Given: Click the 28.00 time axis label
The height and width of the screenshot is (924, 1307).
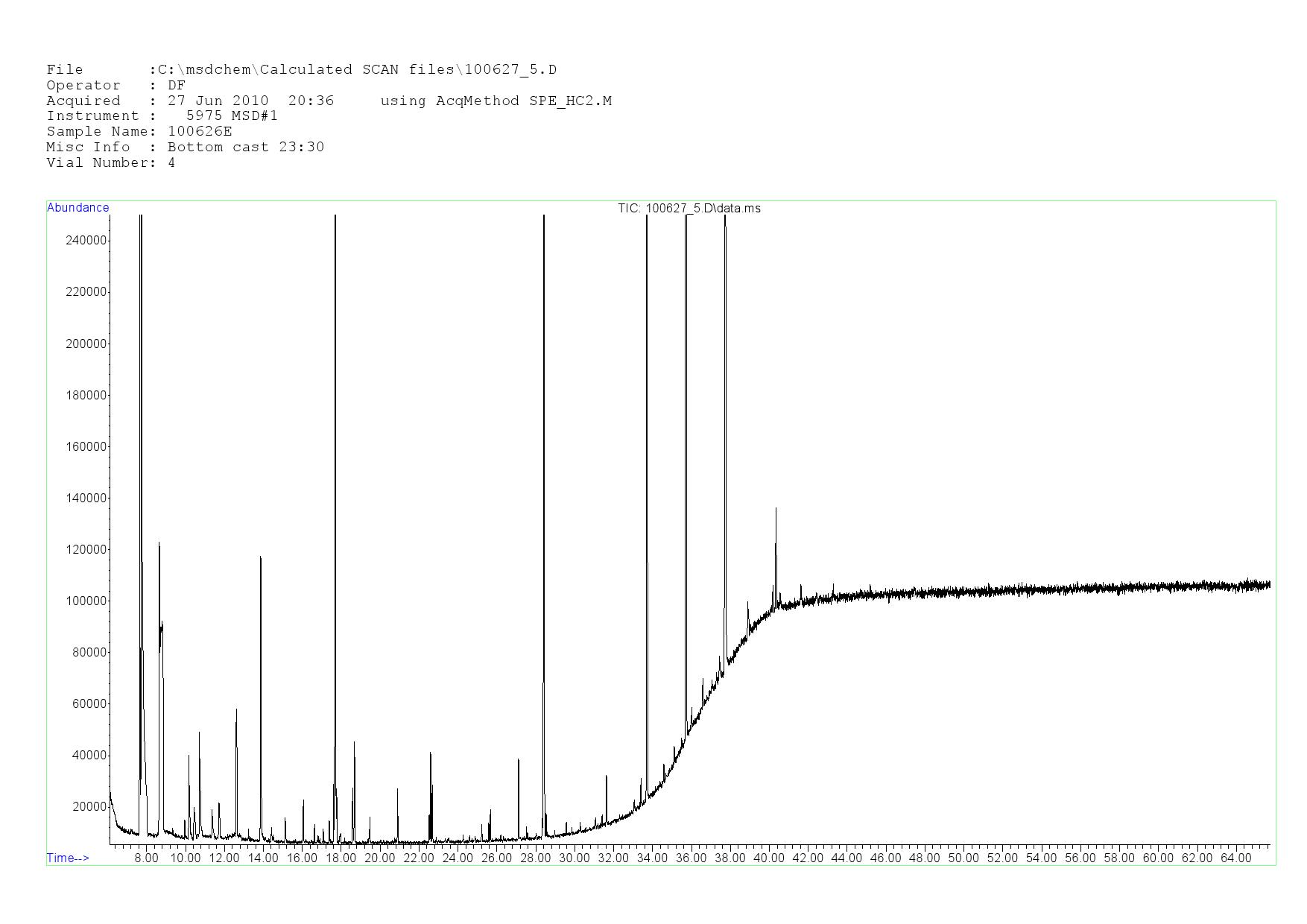Looking at the screenshot, I should [535, 858].
